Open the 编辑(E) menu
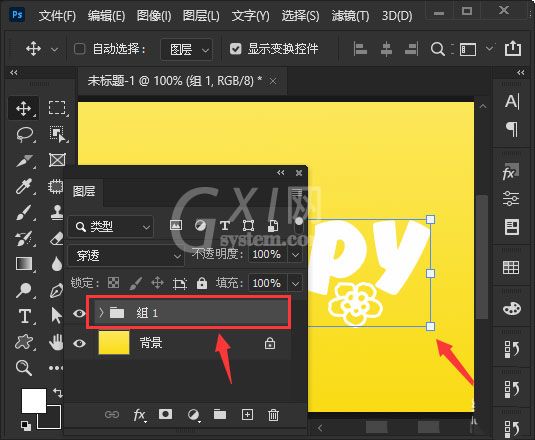Screen dimensions: 535x440 (106, 16)
